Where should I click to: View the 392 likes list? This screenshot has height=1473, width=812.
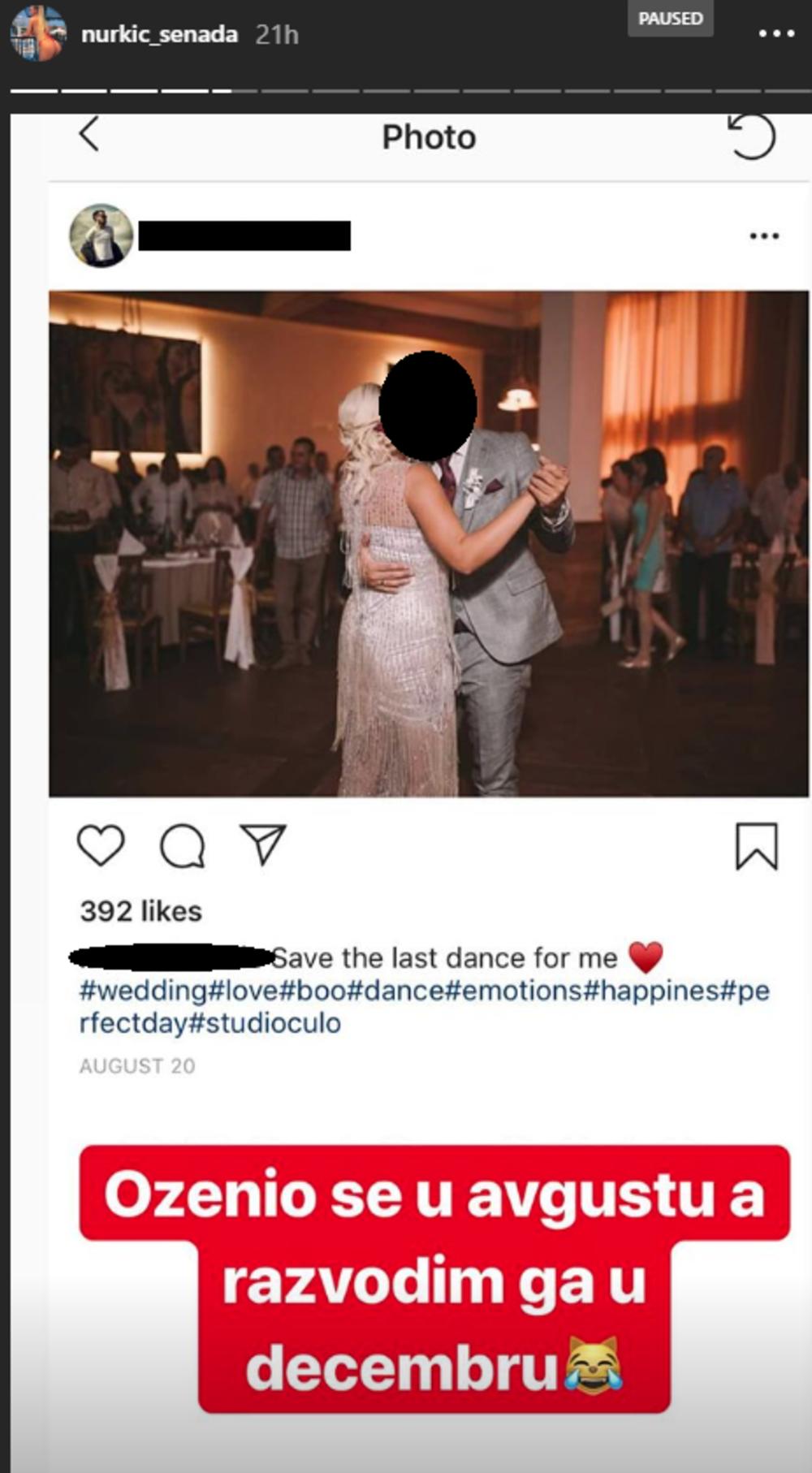(140, 911)
